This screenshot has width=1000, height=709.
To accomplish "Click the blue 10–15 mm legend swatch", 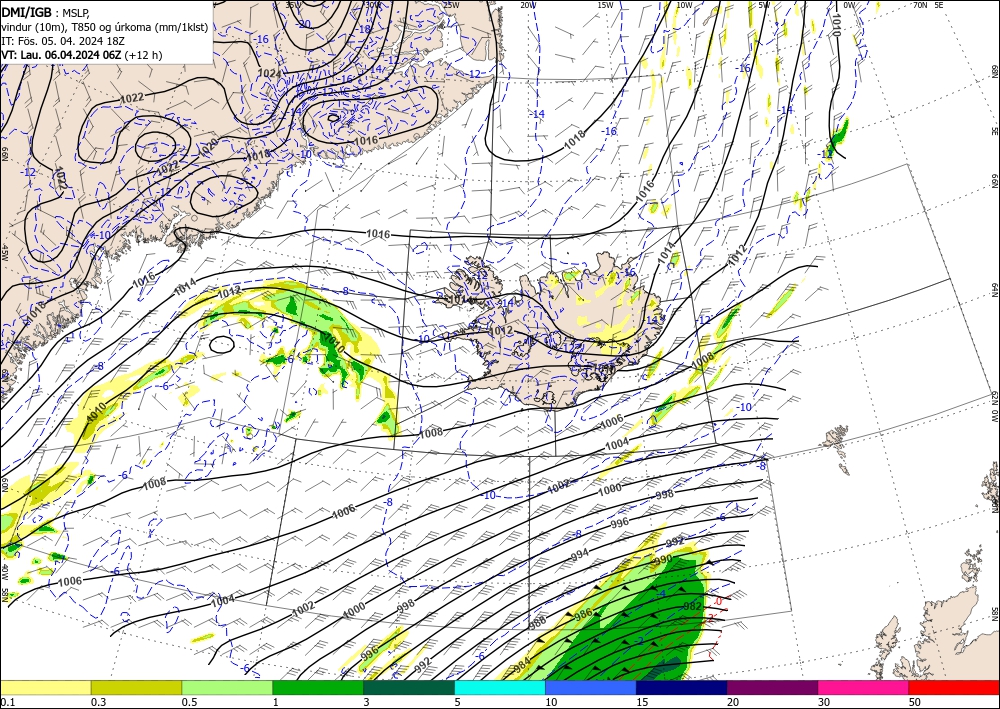I will (x=591, y=687).
